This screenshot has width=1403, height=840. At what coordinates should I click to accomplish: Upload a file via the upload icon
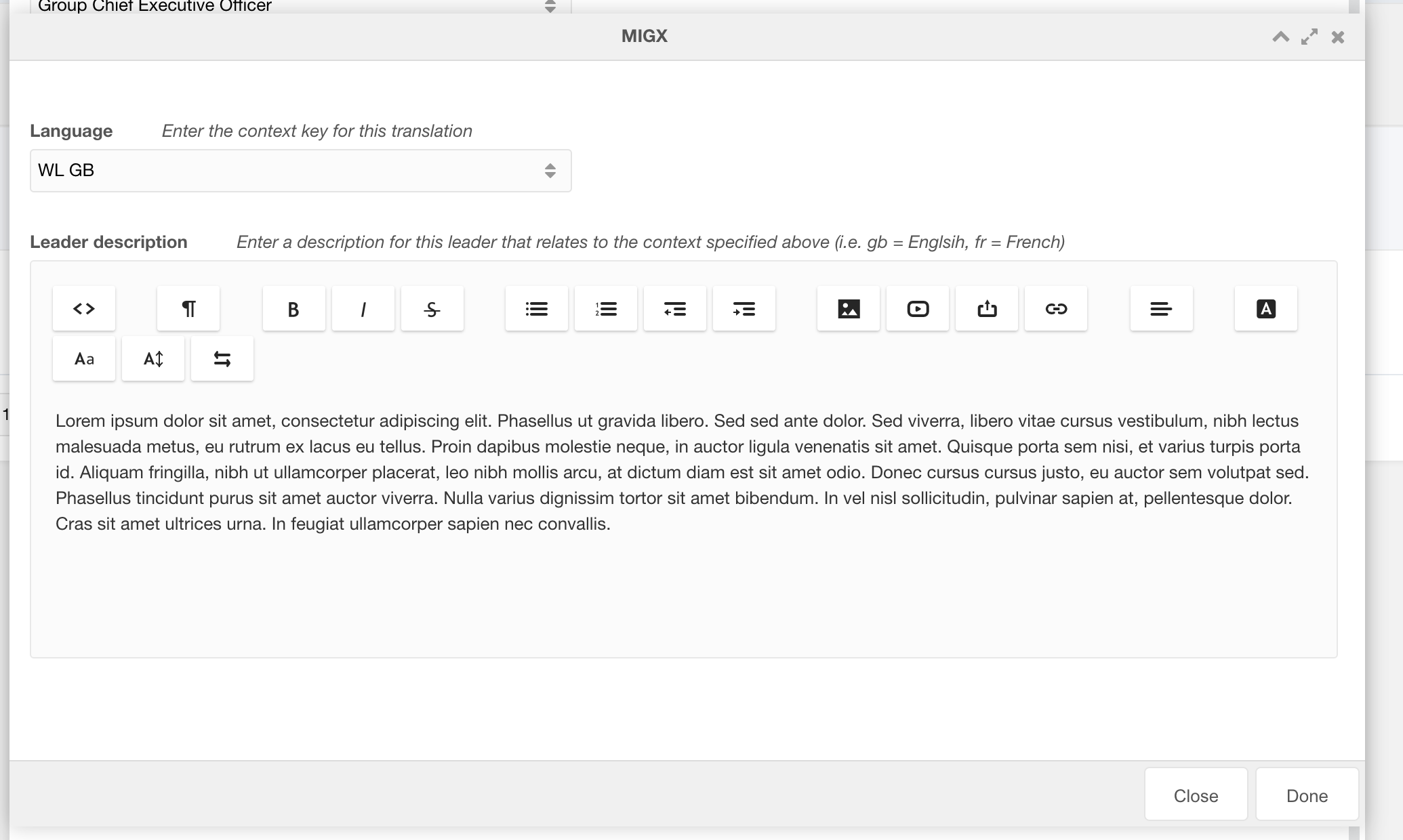coord(987,309)
